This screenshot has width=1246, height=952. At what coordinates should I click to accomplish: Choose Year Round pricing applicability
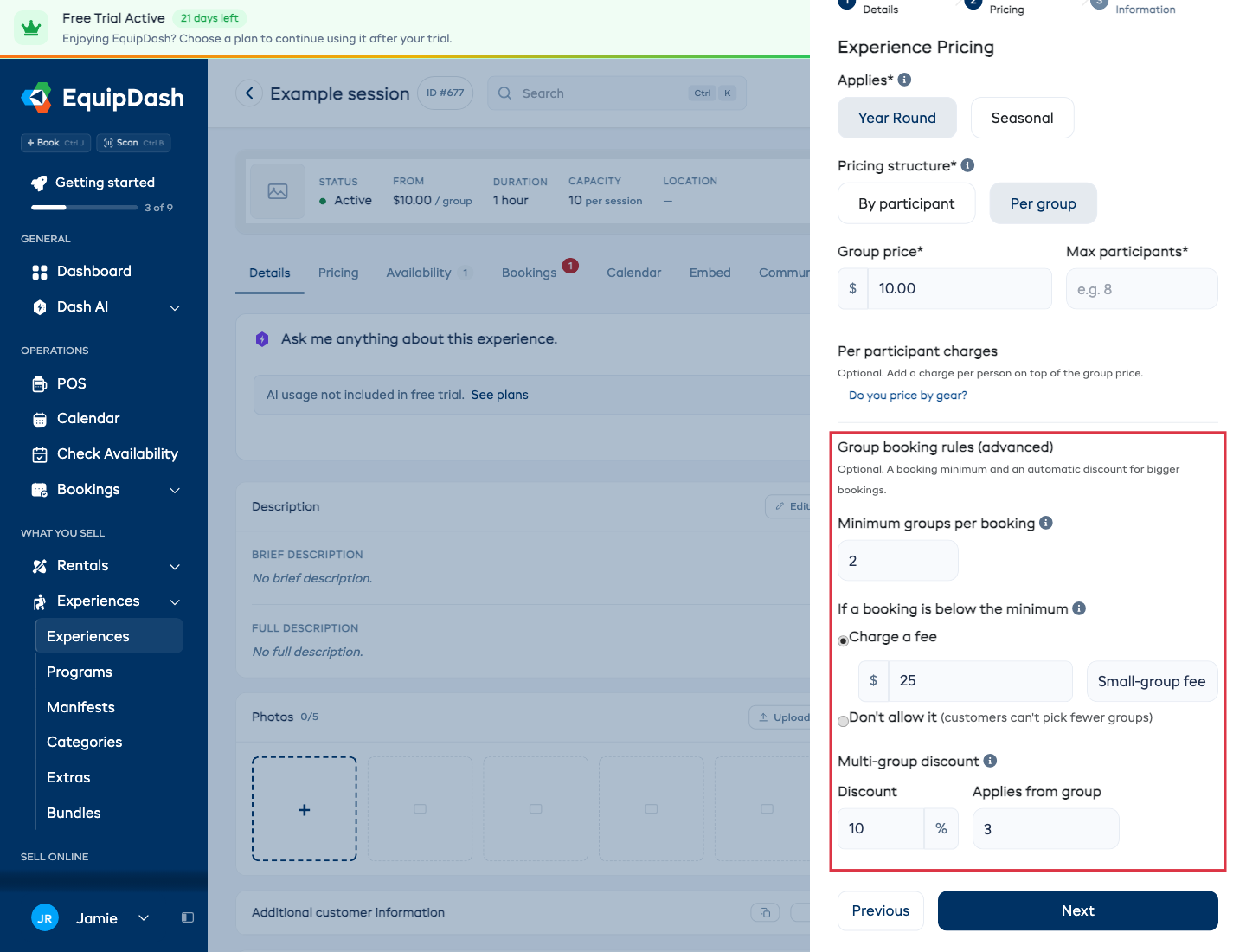click(897, 118)
